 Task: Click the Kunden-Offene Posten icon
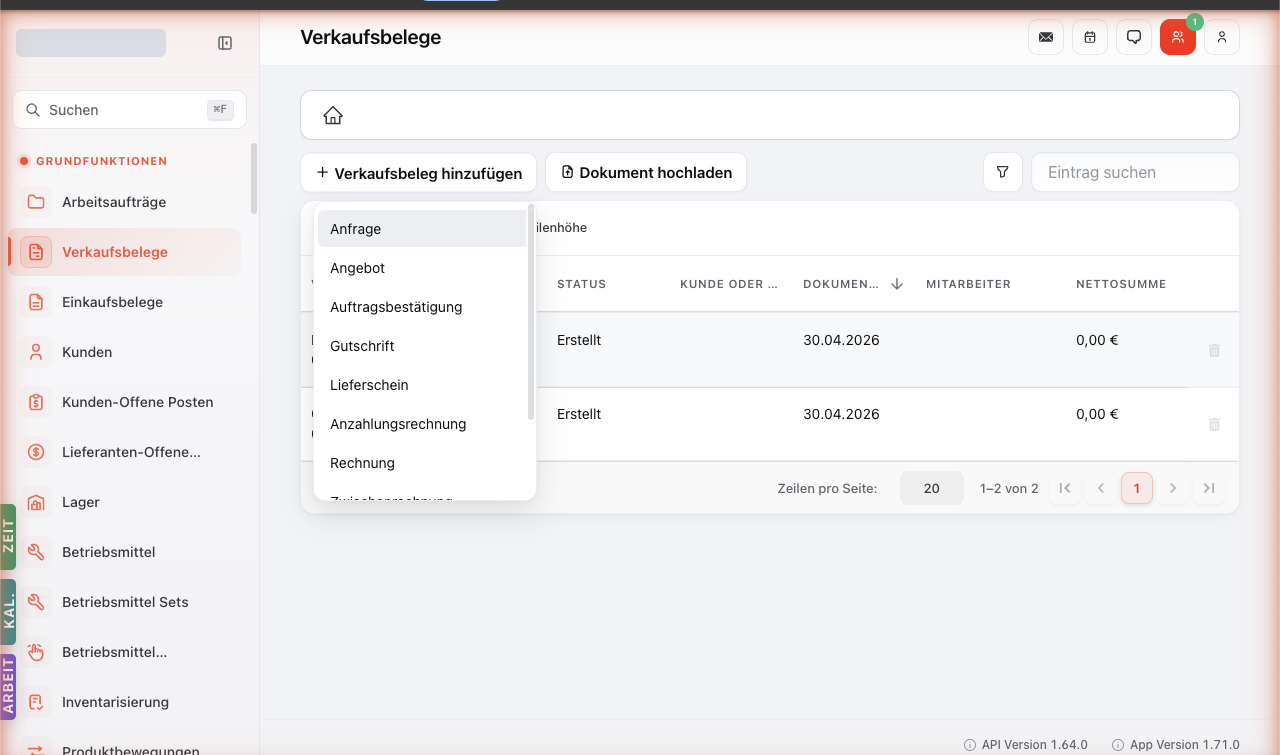(36, 402)
